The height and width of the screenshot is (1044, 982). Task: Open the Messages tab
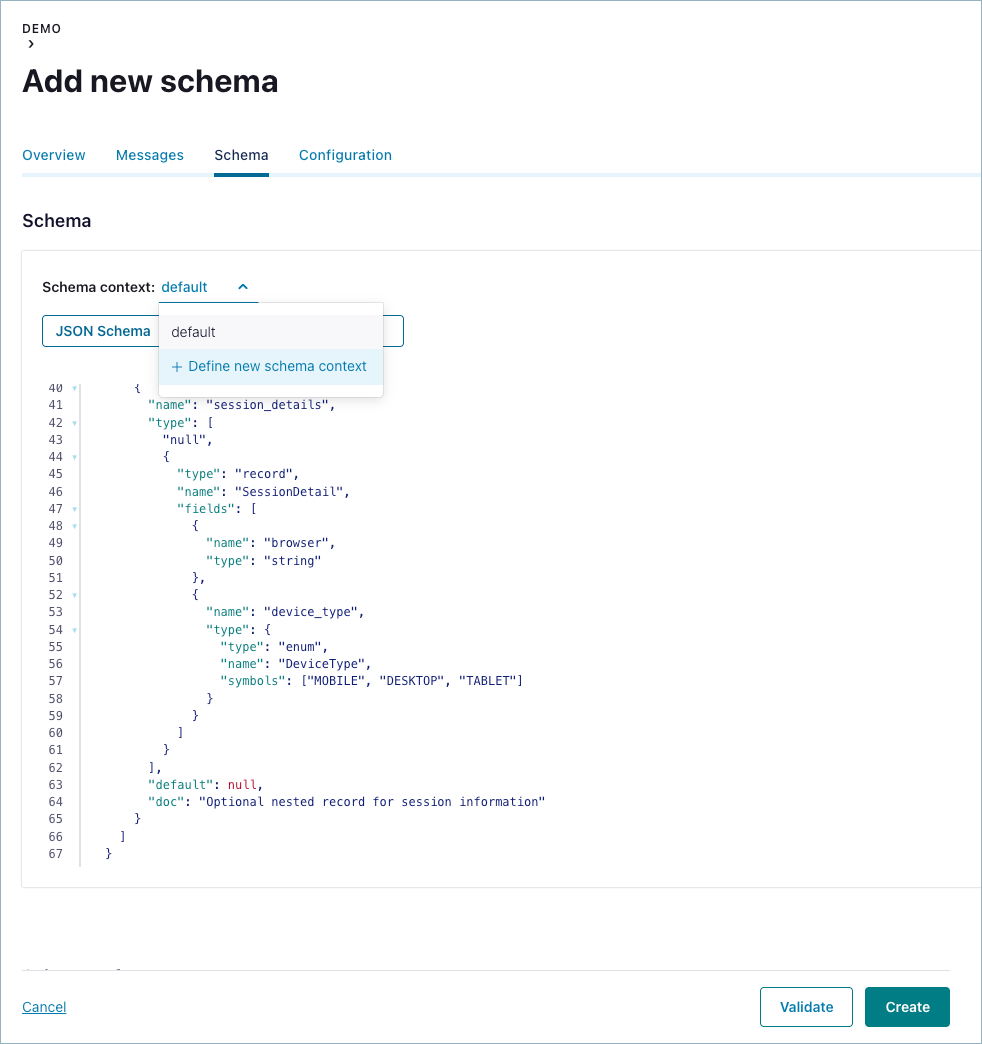click(150, 155)
